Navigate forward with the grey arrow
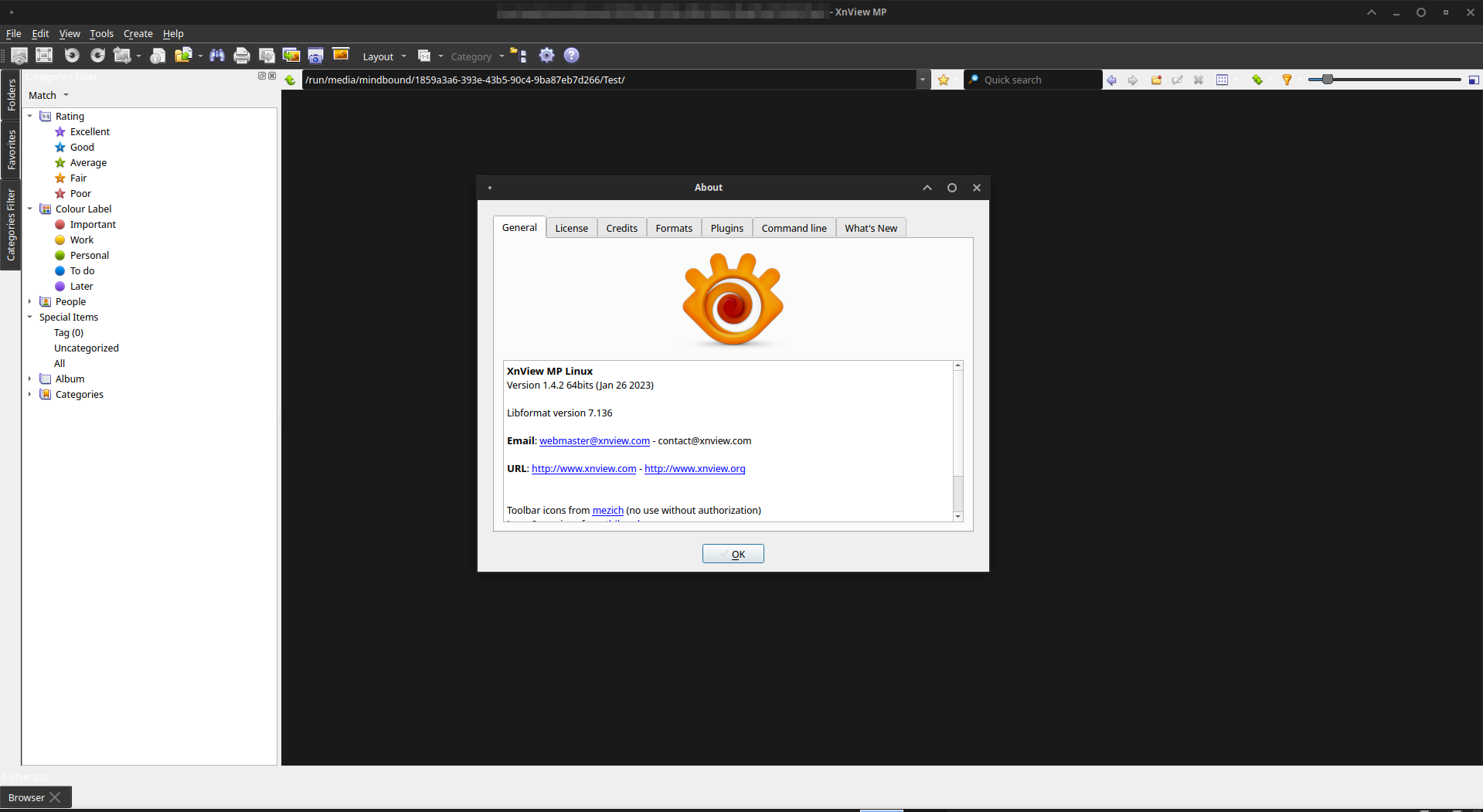 pyautogui.click(x=1133, y=80)
